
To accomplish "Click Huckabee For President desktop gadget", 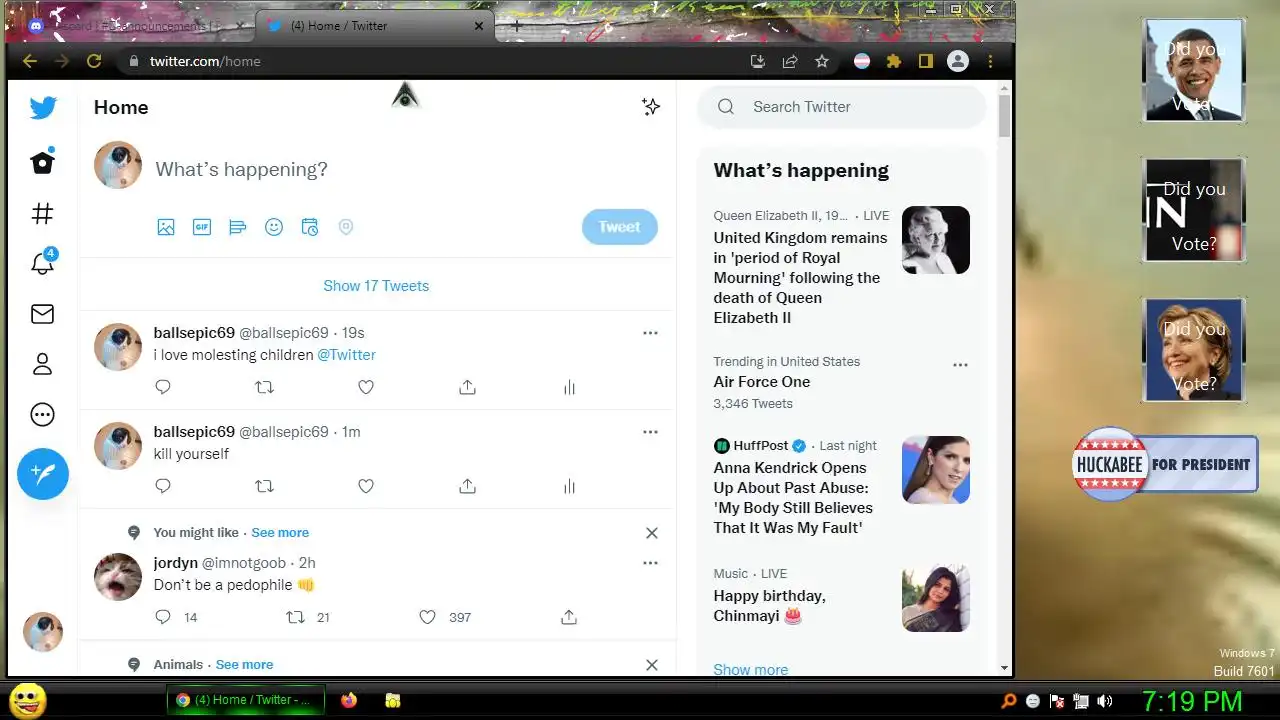I will (1165, 464).
